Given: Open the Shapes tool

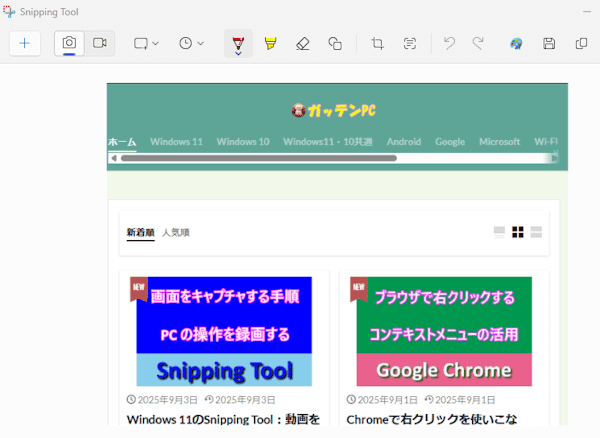Looking at the screenshot, I should coord(335,44).
